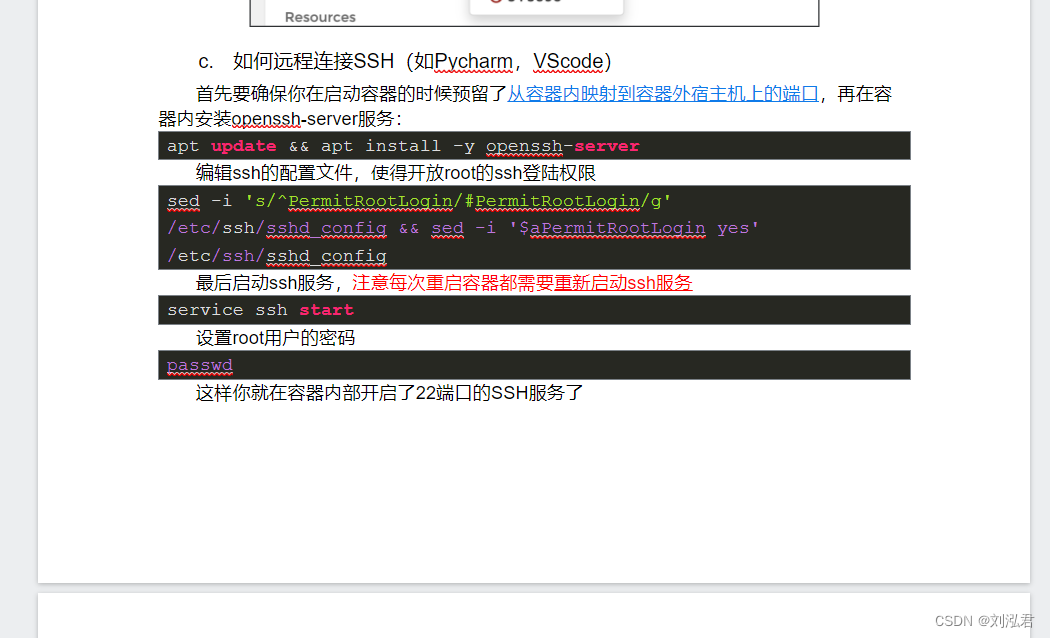
Task: Click the "sshd_config" file path text
Action: tap(326, 228)
